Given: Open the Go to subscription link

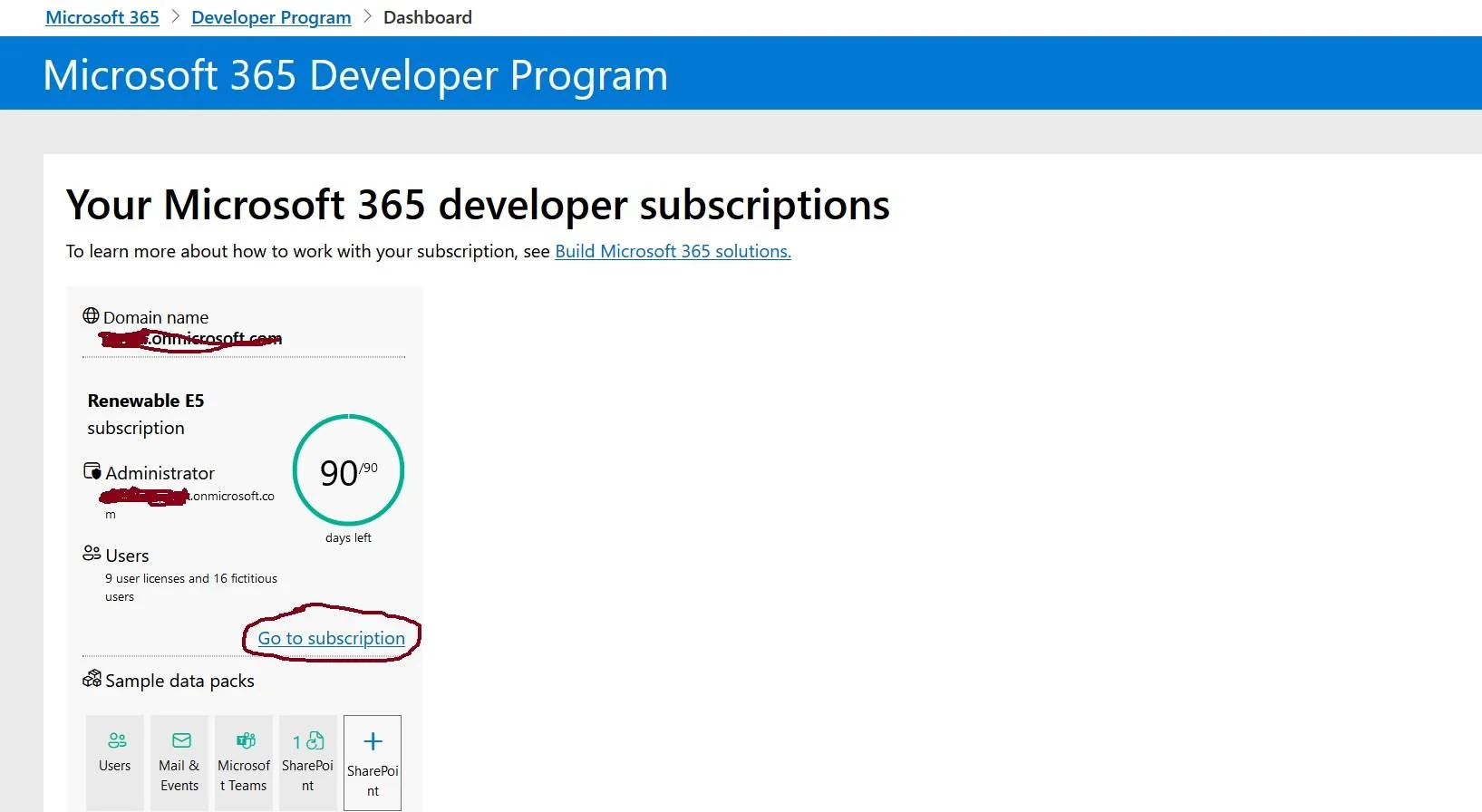Looking at the screenshot, I should point(332,638).
